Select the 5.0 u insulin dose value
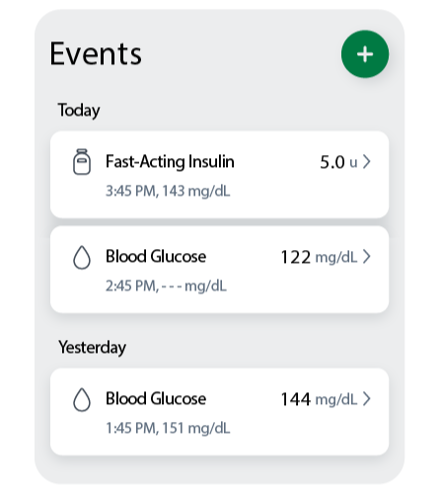 click(339, 162)
